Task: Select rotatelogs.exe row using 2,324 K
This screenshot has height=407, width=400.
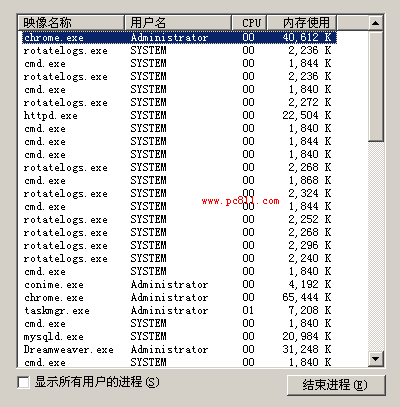Action: tap(177, 193)
